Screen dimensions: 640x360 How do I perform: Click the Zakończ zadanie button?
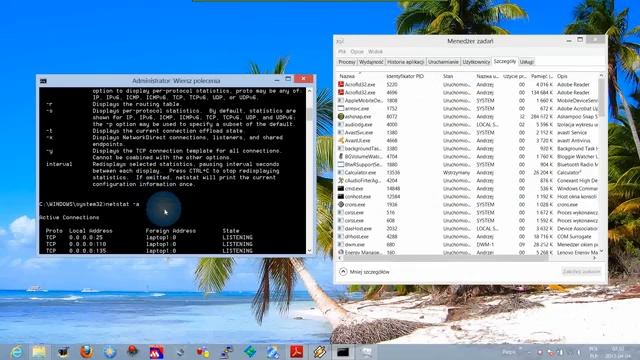[x=581, y=271]
